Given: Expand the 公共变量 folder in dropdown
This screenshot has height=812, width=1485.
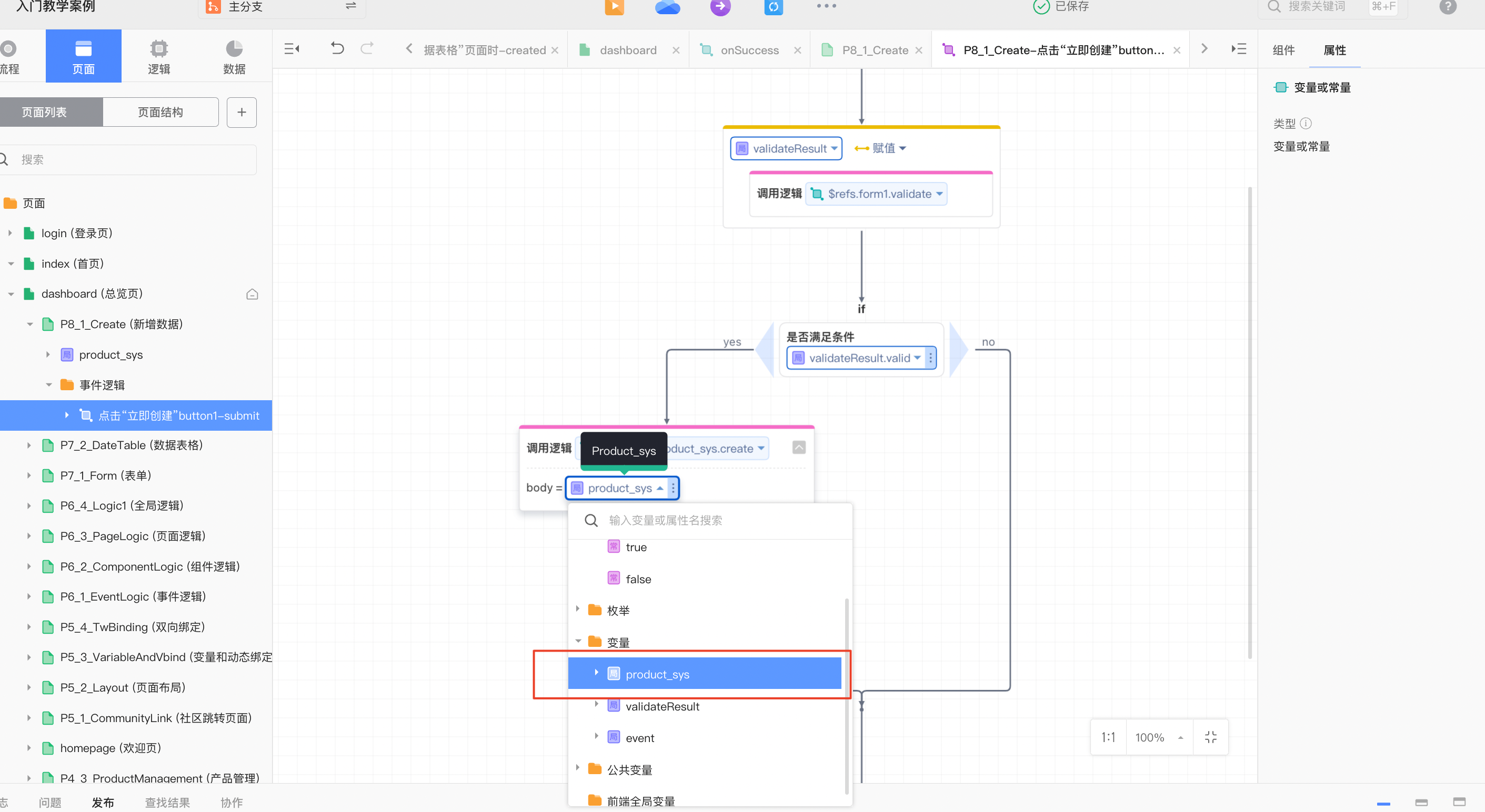Looking at the screenshot, I should tap(577, 768).
